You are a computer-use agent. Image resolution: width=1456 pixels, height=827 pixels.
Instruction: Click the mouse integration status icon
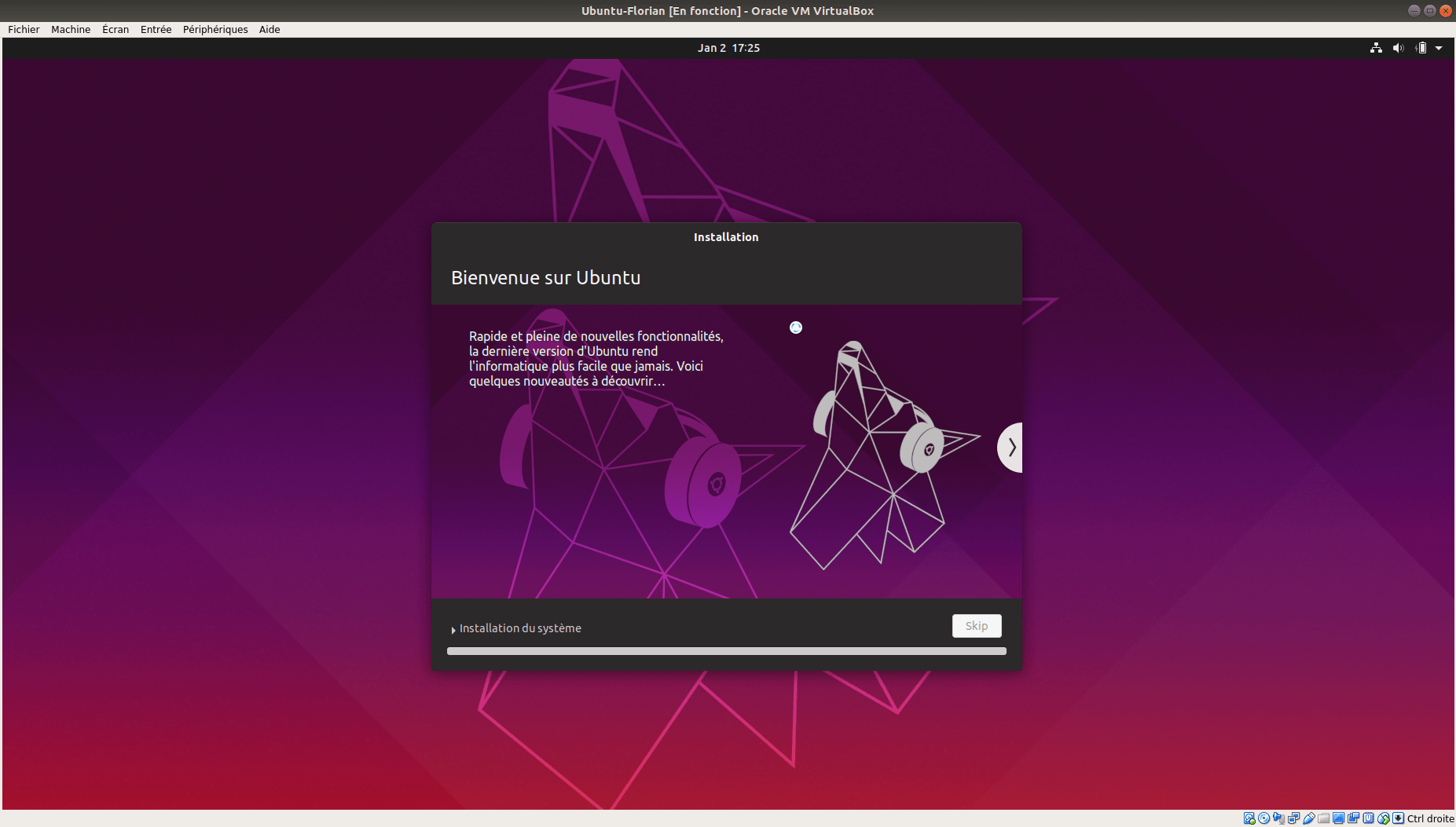(1384, 818)
